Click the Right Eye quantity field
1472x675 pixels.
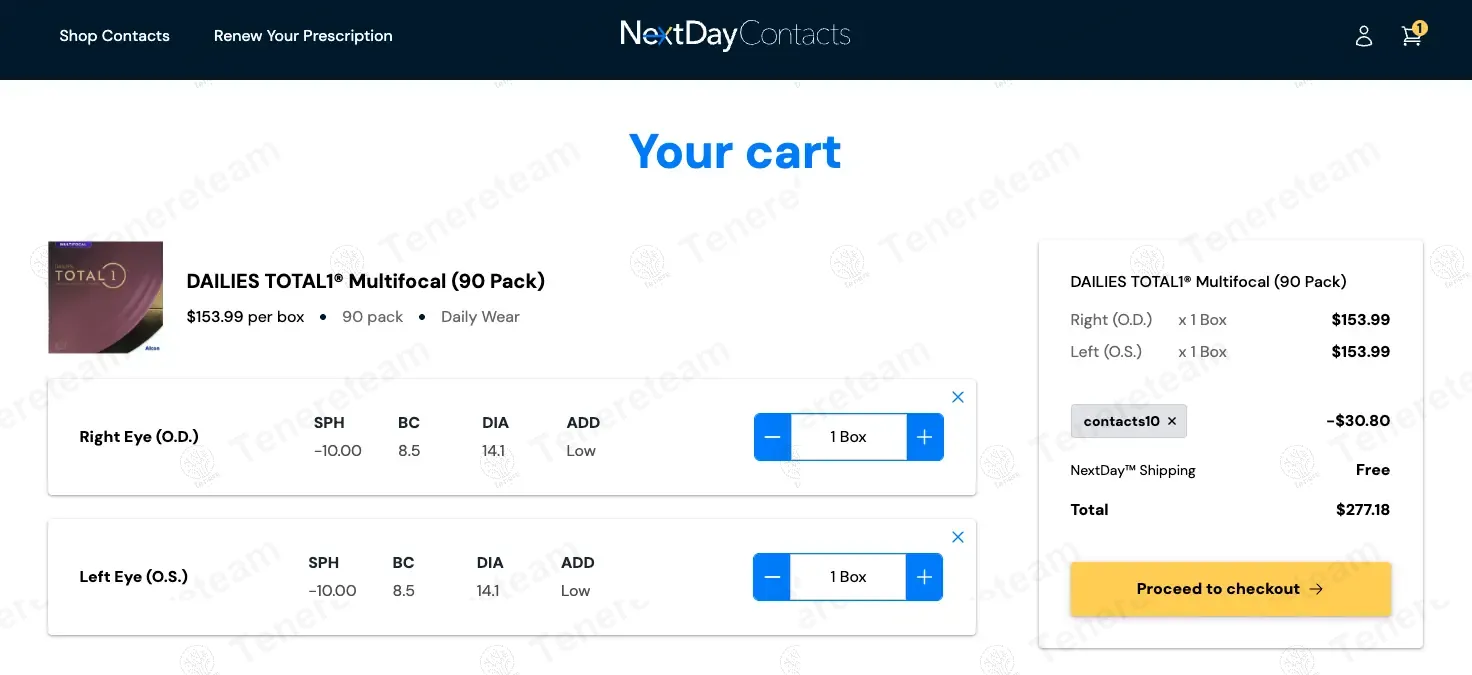tap(848, 437)
